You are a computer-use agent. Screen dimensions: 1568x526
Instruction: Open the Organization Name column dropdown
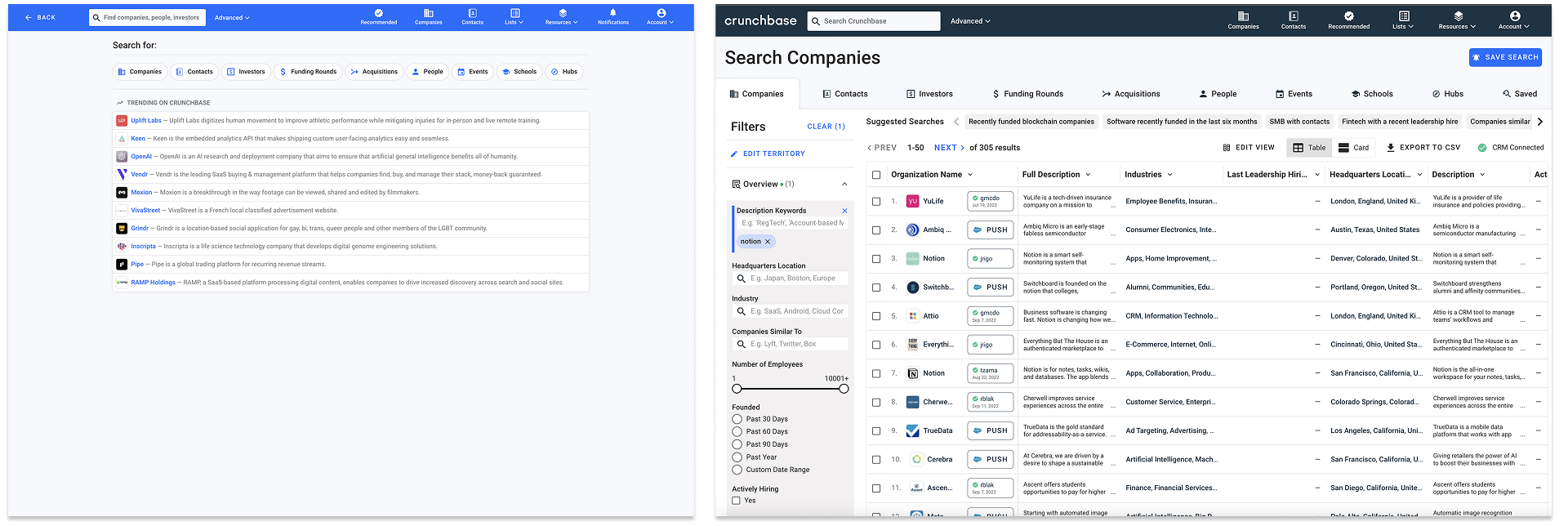970,175
